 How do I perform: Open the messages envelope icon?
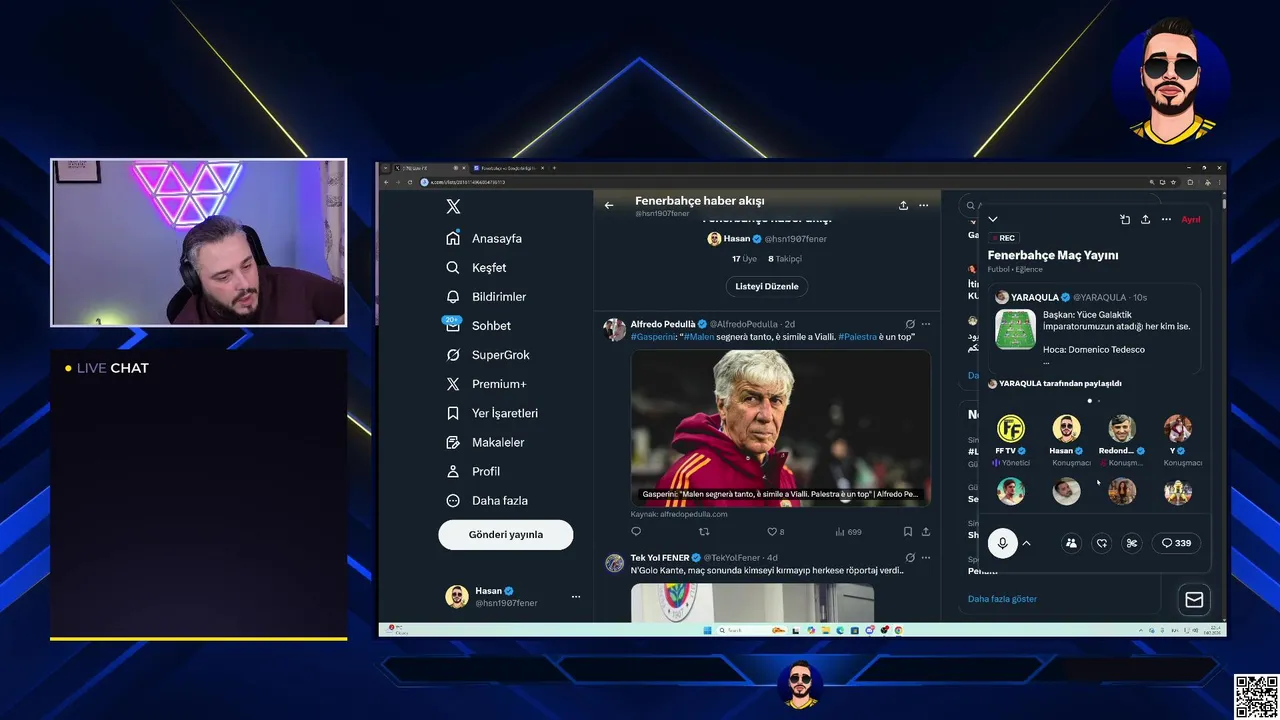tap(1194, 599)
